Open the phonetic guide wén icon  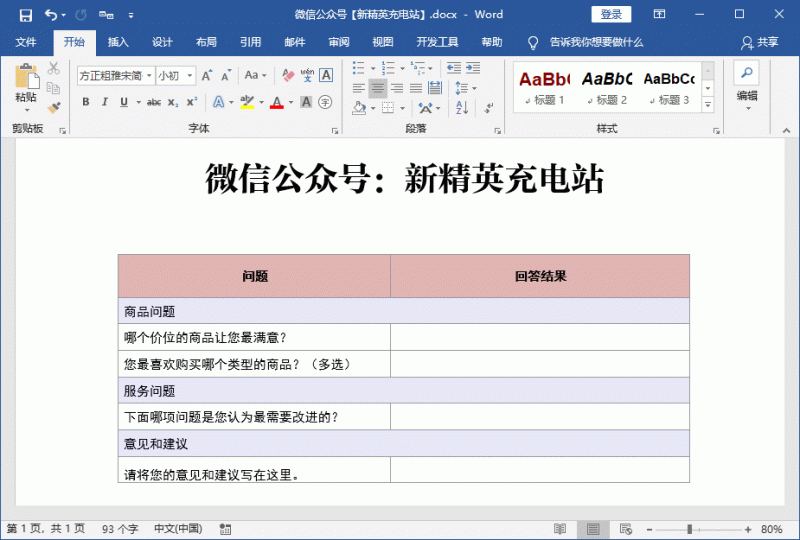point(307,76)
